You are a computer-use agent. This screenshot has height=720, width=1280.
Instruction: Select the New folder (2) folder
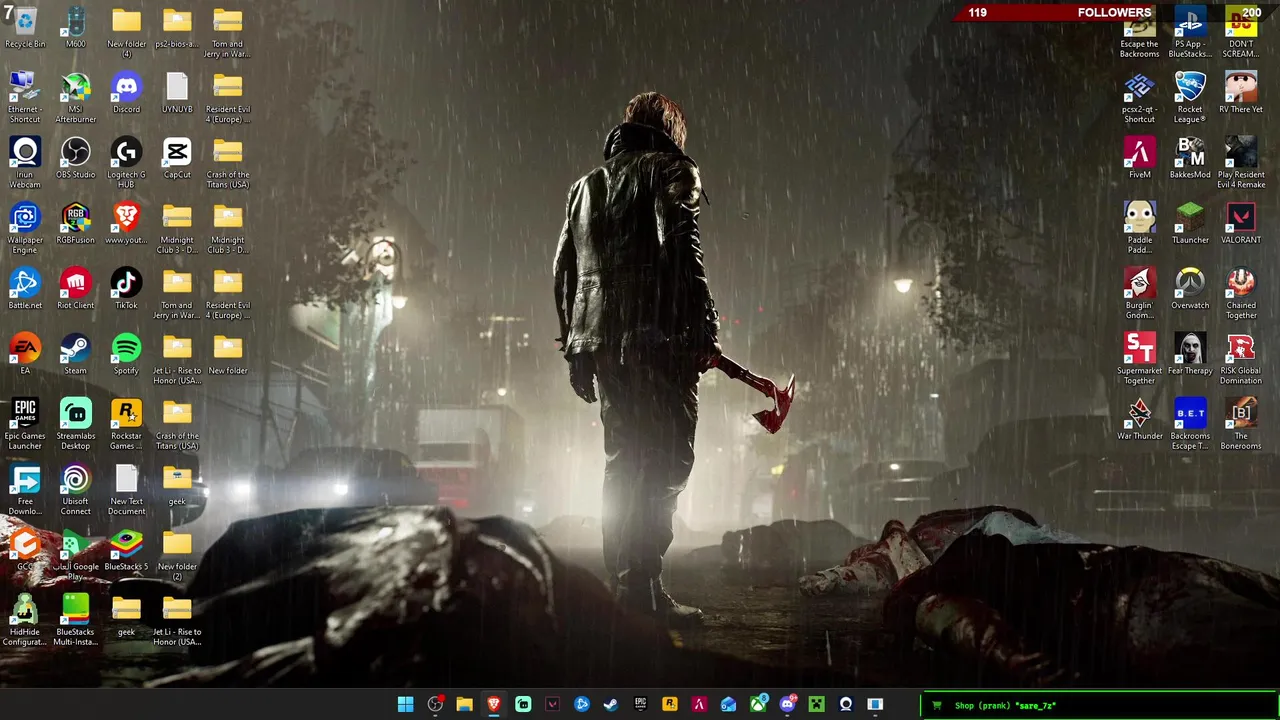[177, 555]
